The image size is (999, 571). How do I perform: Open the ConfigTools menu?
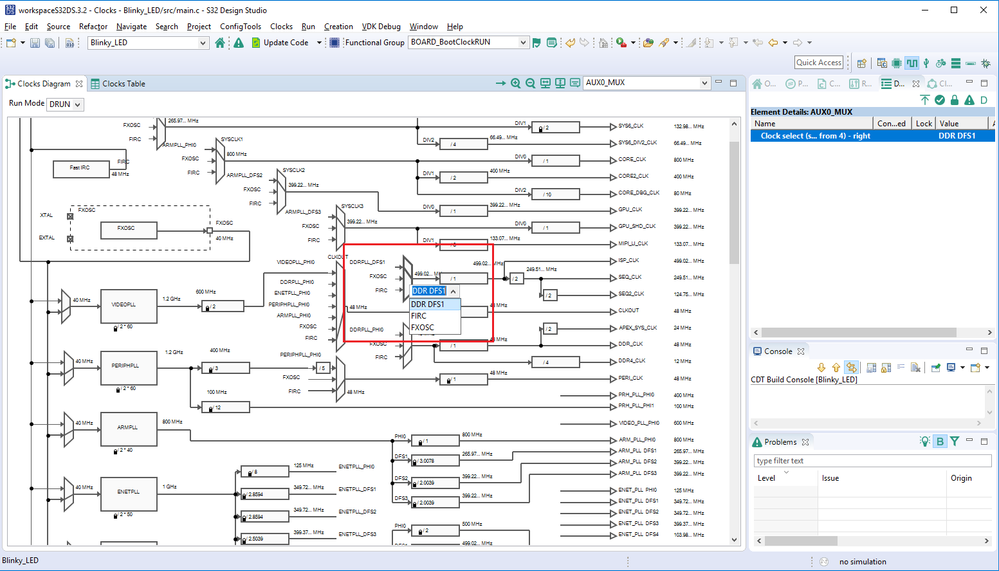tap(240, 26)
